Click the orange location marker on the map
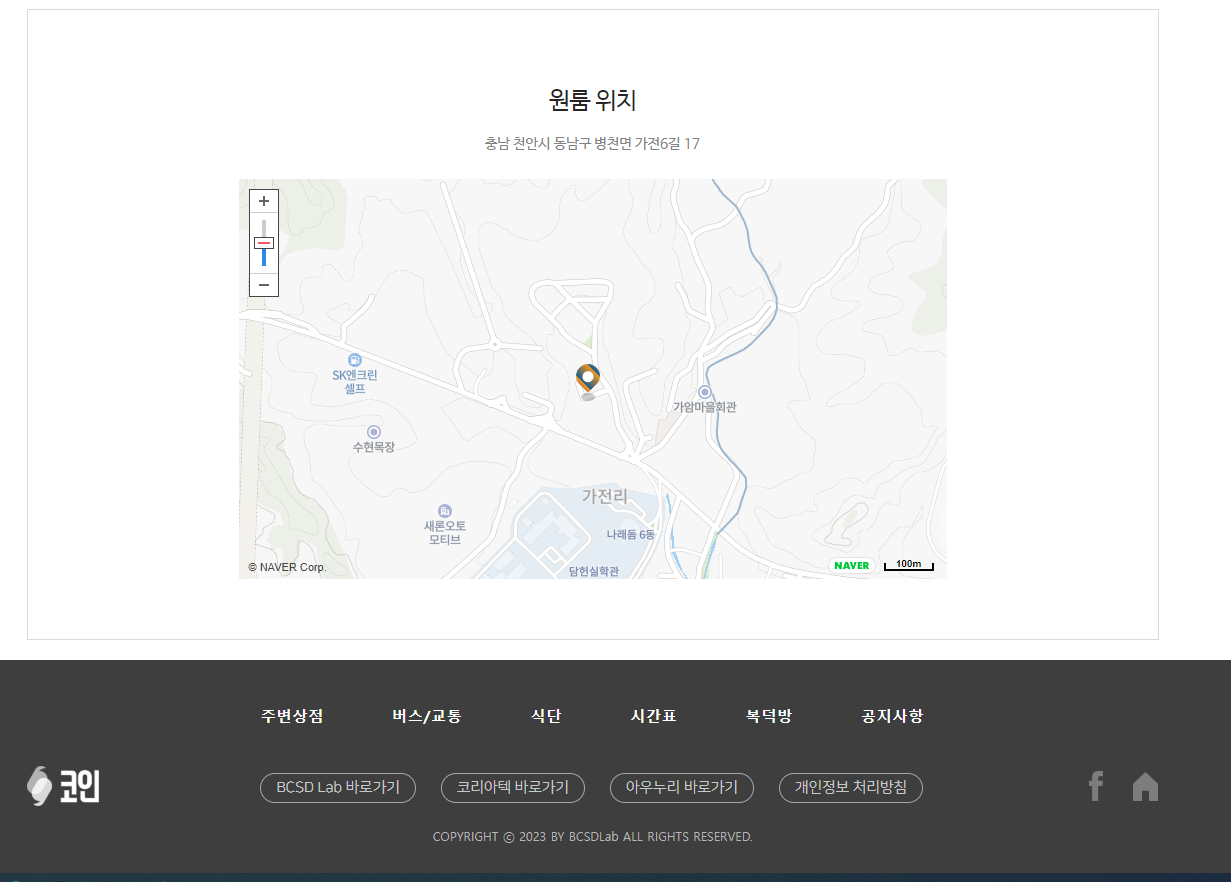 tap(588, 378)
